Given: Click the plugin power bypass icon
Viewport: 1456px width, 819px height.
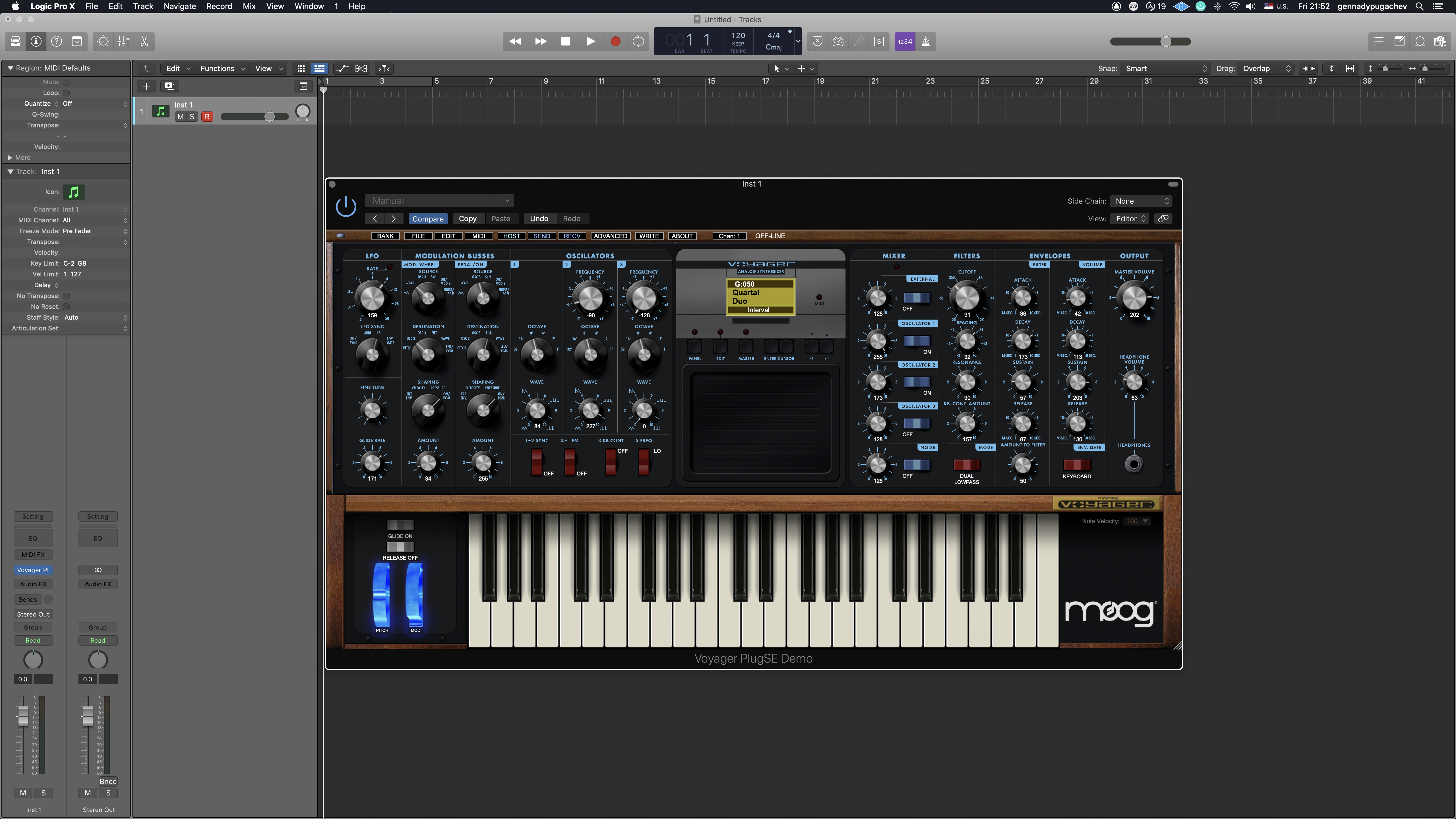Looking at the screenshot, I should 346,207.
